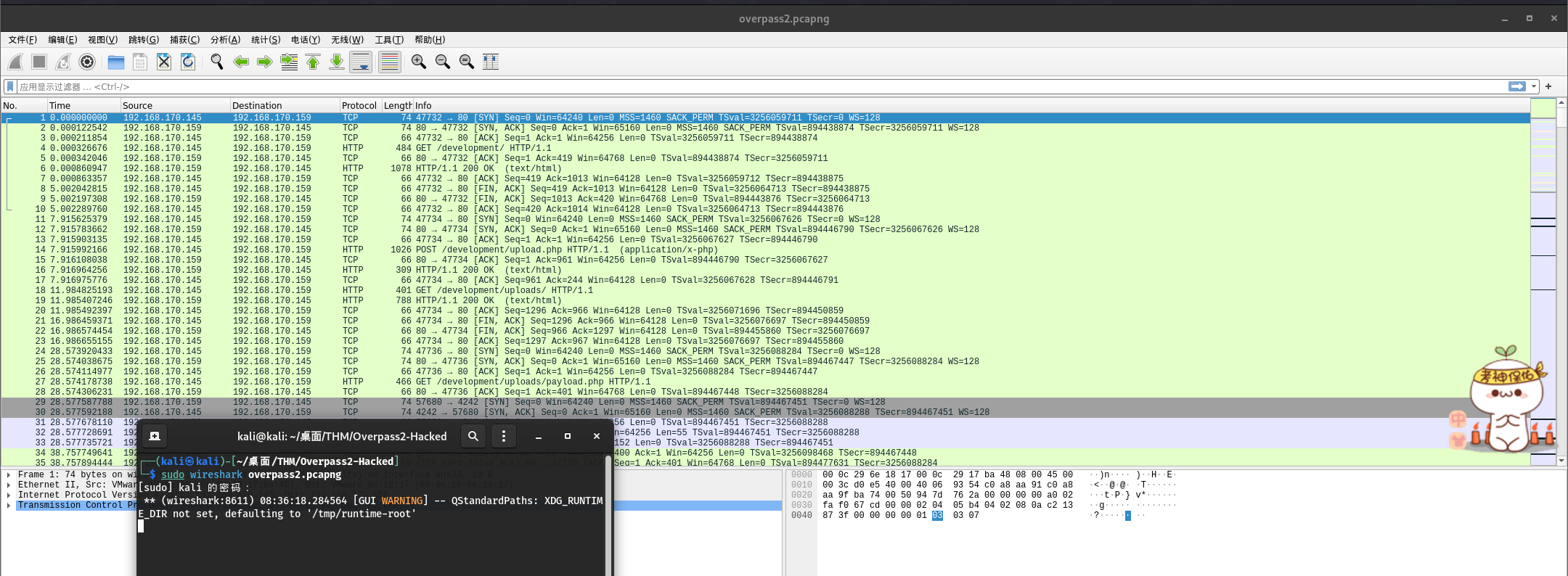
Task: Expand Transmission Control Protocol node
Action: (9, 506)
